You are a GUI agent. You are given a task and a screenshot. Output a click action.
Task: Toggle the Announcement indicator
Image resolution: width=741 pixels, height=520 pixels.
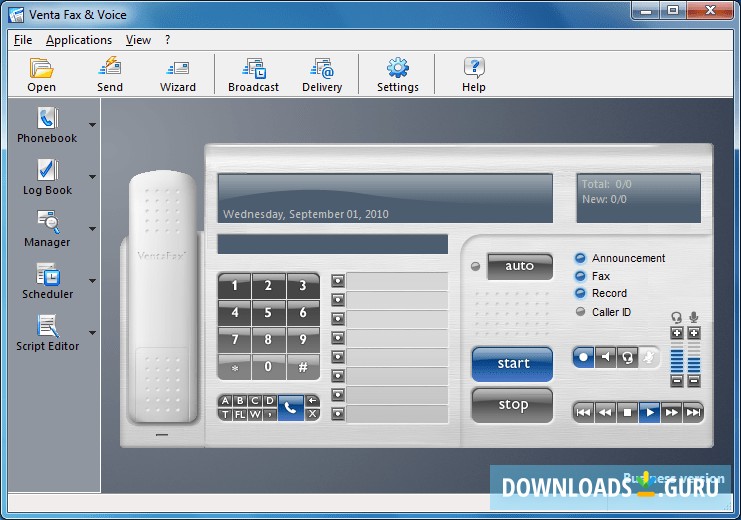(580, 258)
